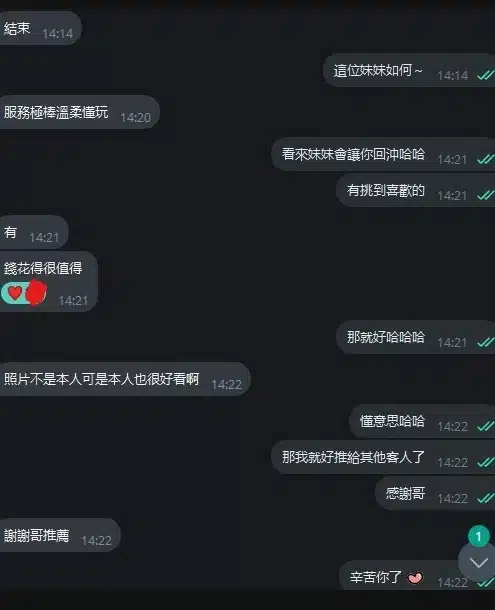495x610 pixels.
Task: Select the 服務極棒溫柔懂玩 message bubble
Action: pos(79,112)
